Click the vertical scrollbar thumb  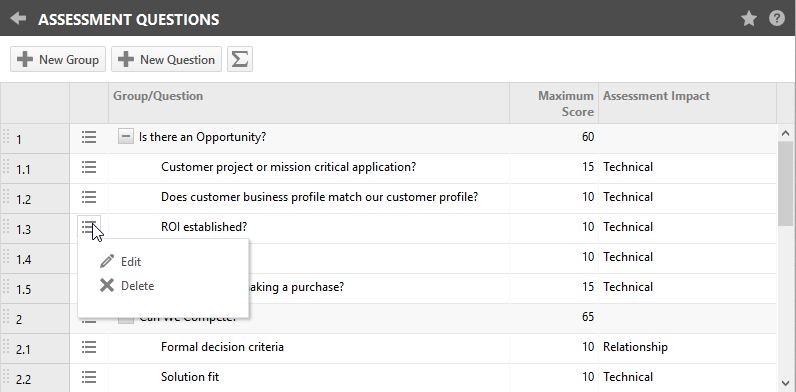(786, 184)
